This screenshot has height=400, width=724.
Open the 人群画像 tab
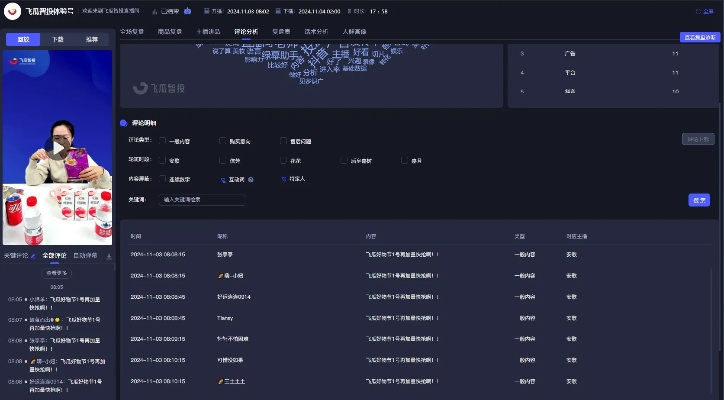point(356,31)
